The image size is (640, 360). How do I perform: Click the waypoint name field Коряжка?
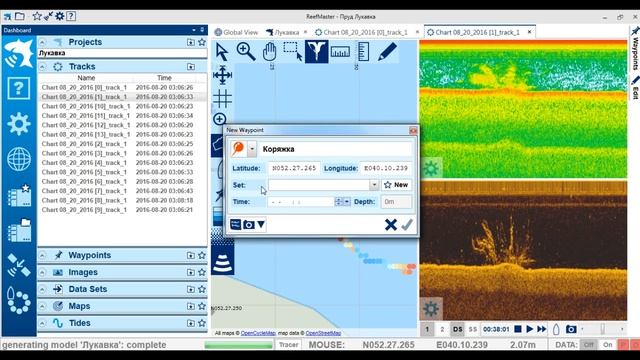click(336, 149)
